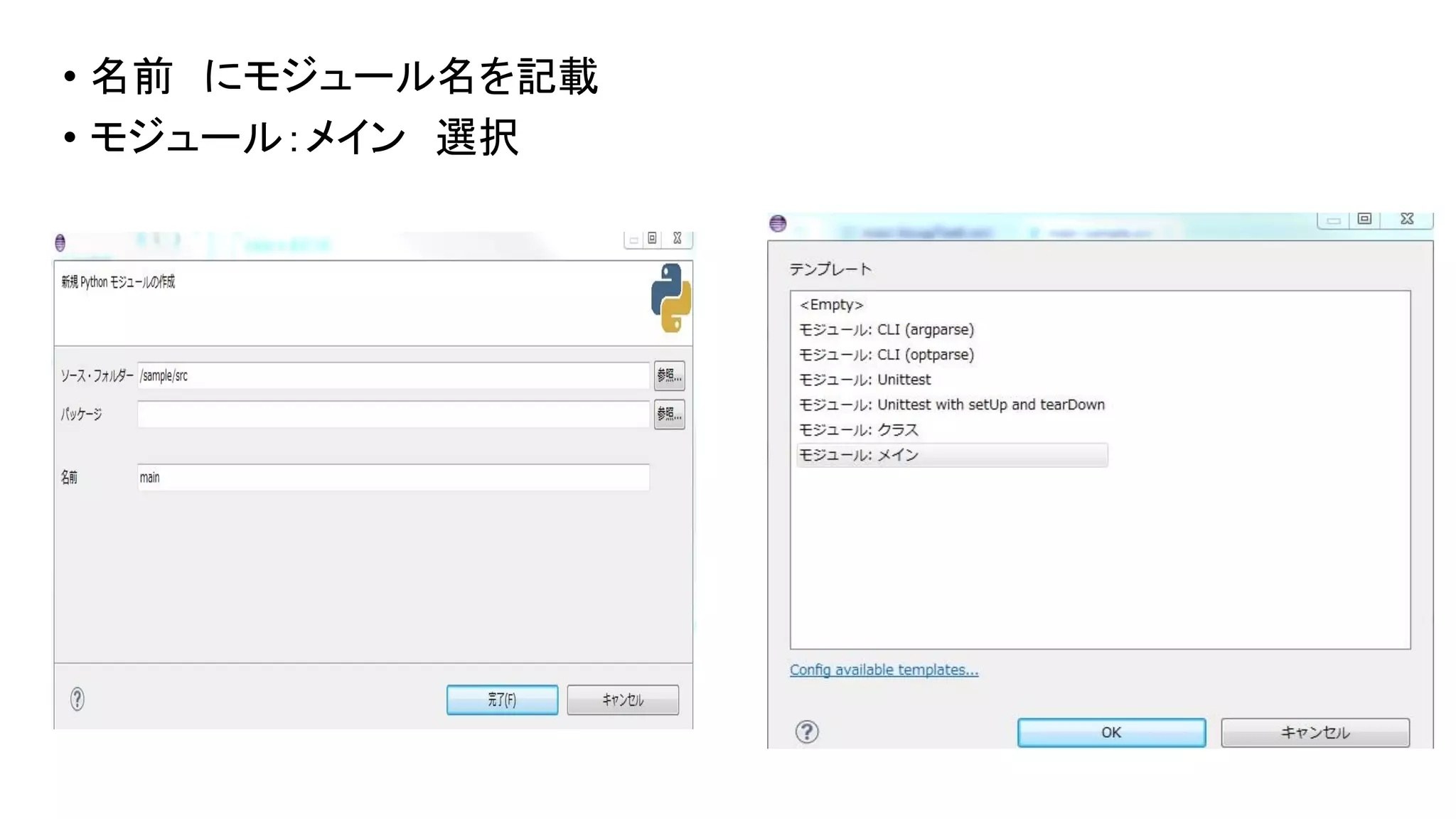The height and width of the screenshot is (819, 1456).
Task: Select the <Empty> template
Action: pyautogui.click(x=831, y=305)
